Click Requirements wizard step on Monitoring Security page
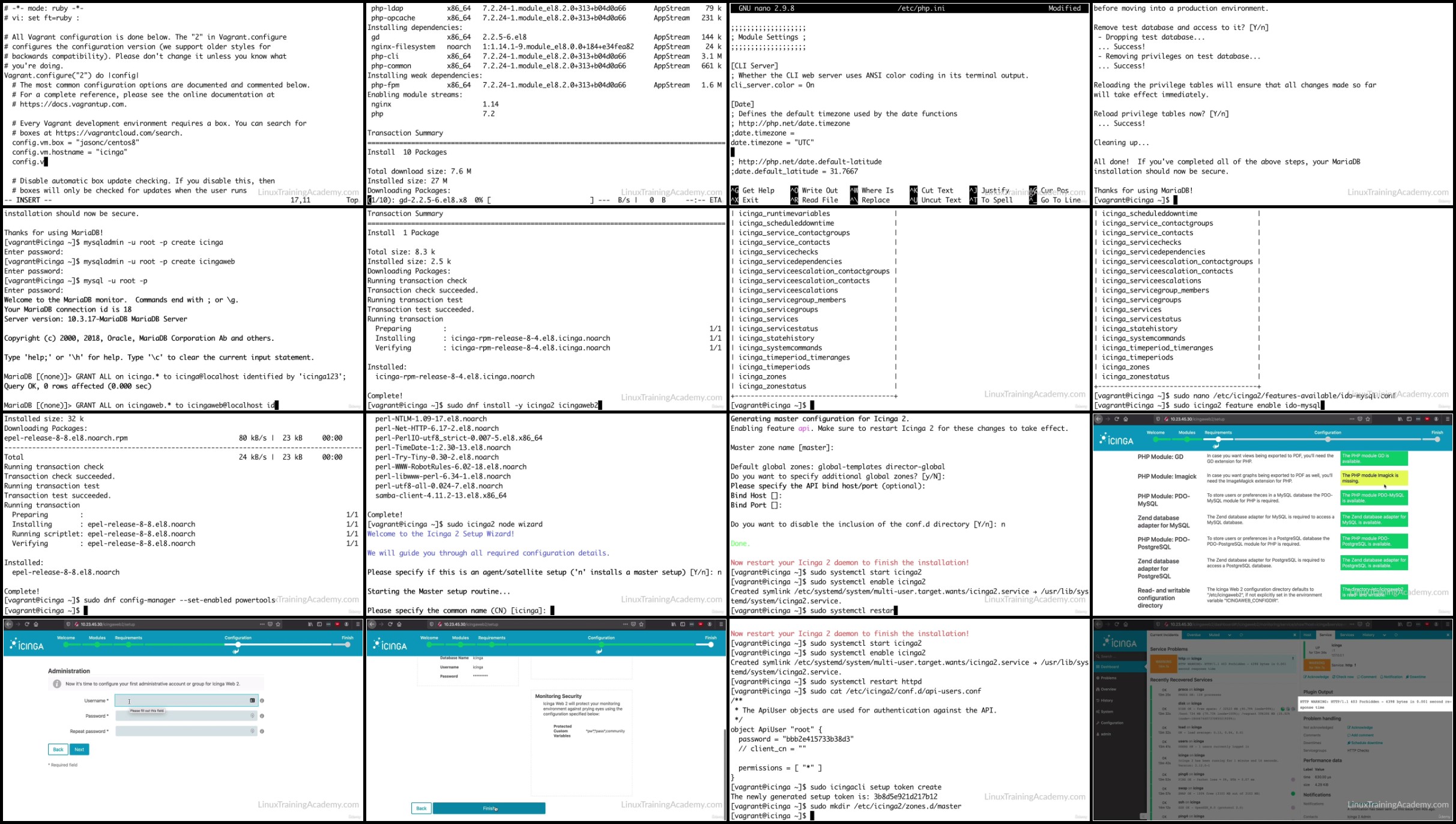Viewport: 1456px width, 824px height. 492,641
